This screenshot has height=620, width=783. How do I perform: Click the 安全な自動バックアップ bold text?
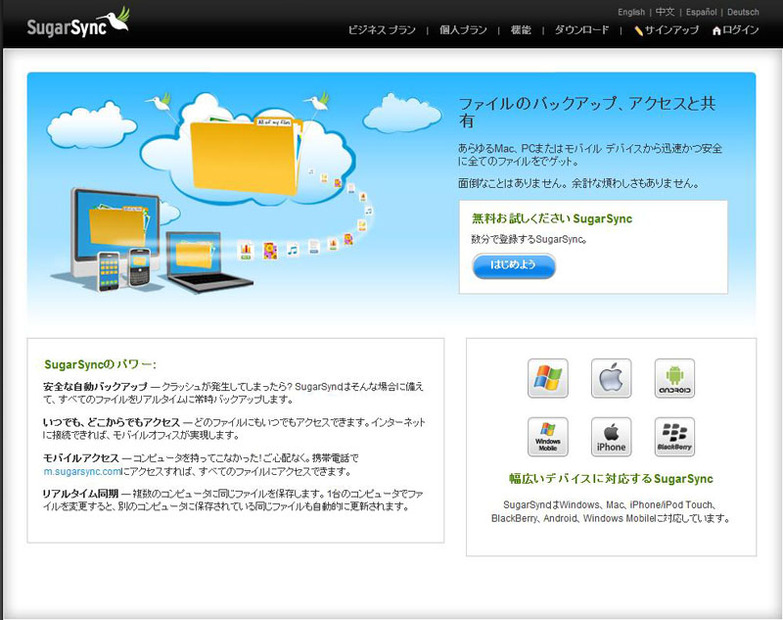click(95, 387)
